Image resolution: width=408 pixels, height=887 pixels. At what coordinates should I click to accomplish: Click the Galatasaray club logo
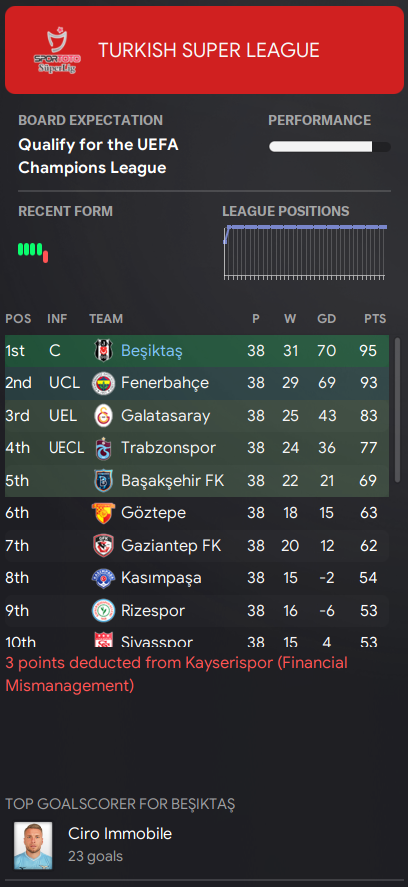(x=104, y=416)
